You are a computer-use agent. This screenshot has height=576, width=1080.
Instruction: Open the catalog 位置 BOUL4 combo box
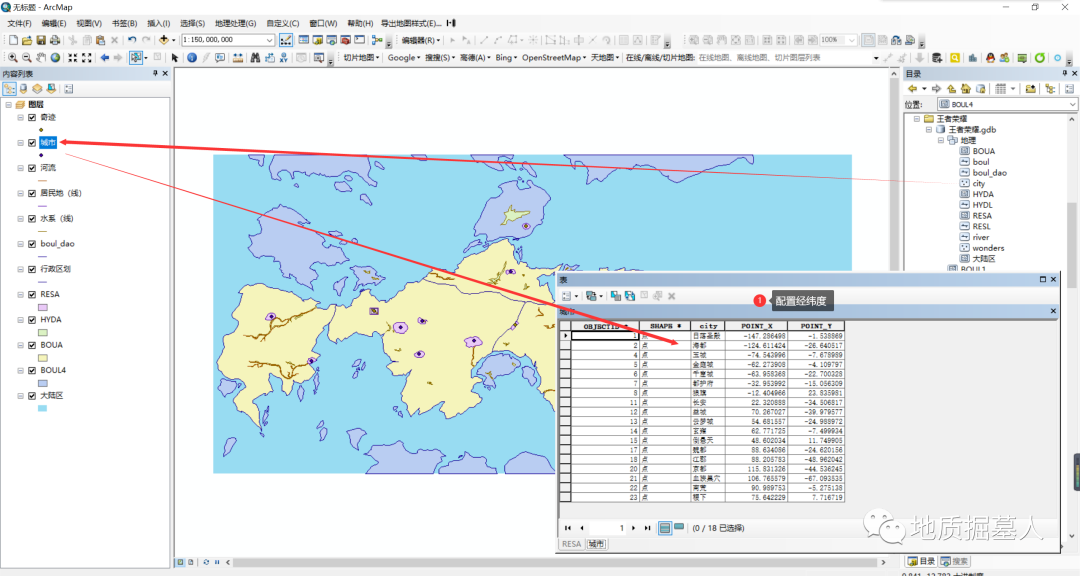coord(1007,104)
